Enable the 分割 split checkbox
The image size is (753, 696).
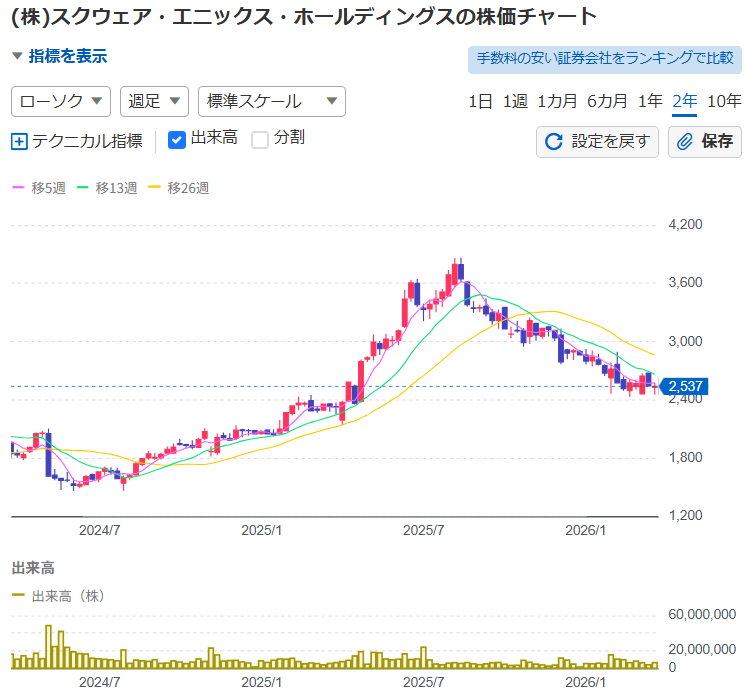(260, 139)
